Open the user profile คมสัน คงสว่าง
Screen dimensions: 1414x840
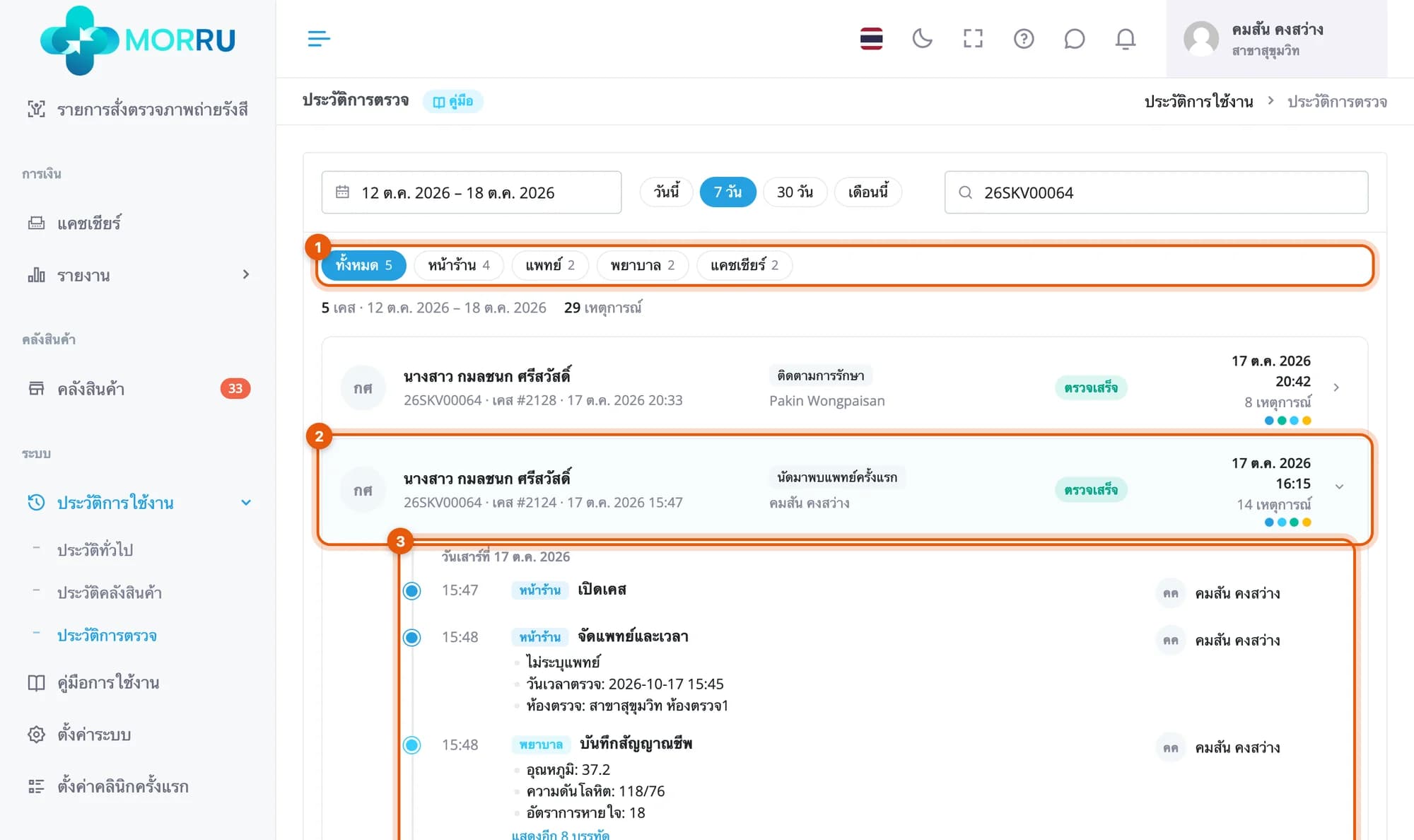pos(1276,39)
